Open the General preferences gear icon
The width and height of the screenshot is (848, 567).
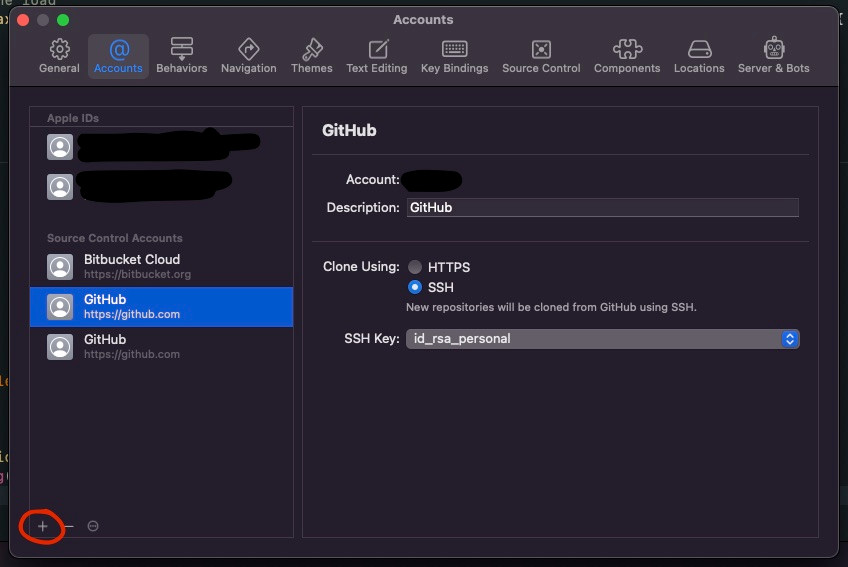[59, 49]
